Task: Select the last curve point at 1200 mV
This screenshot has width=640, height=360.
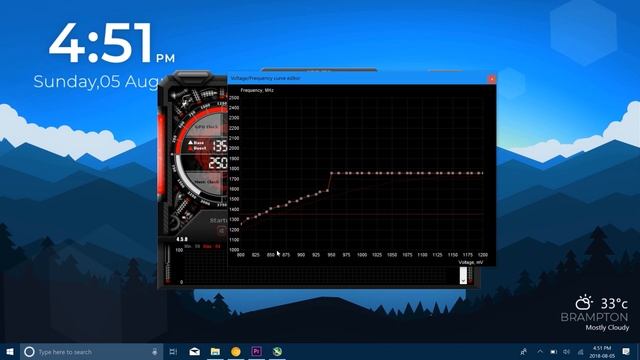Action: [x=482, y=173]
